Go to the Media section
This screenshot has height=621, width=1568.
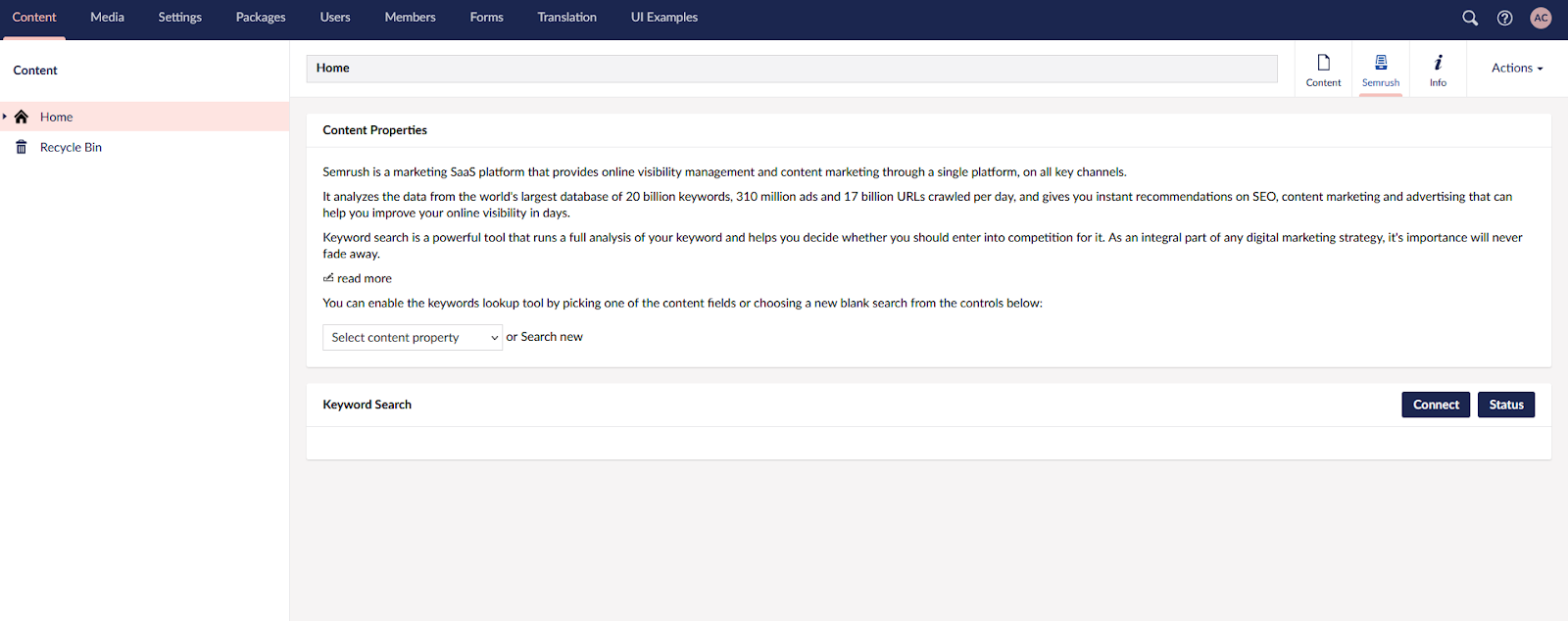pyautogui.click(x=107, y=18)
